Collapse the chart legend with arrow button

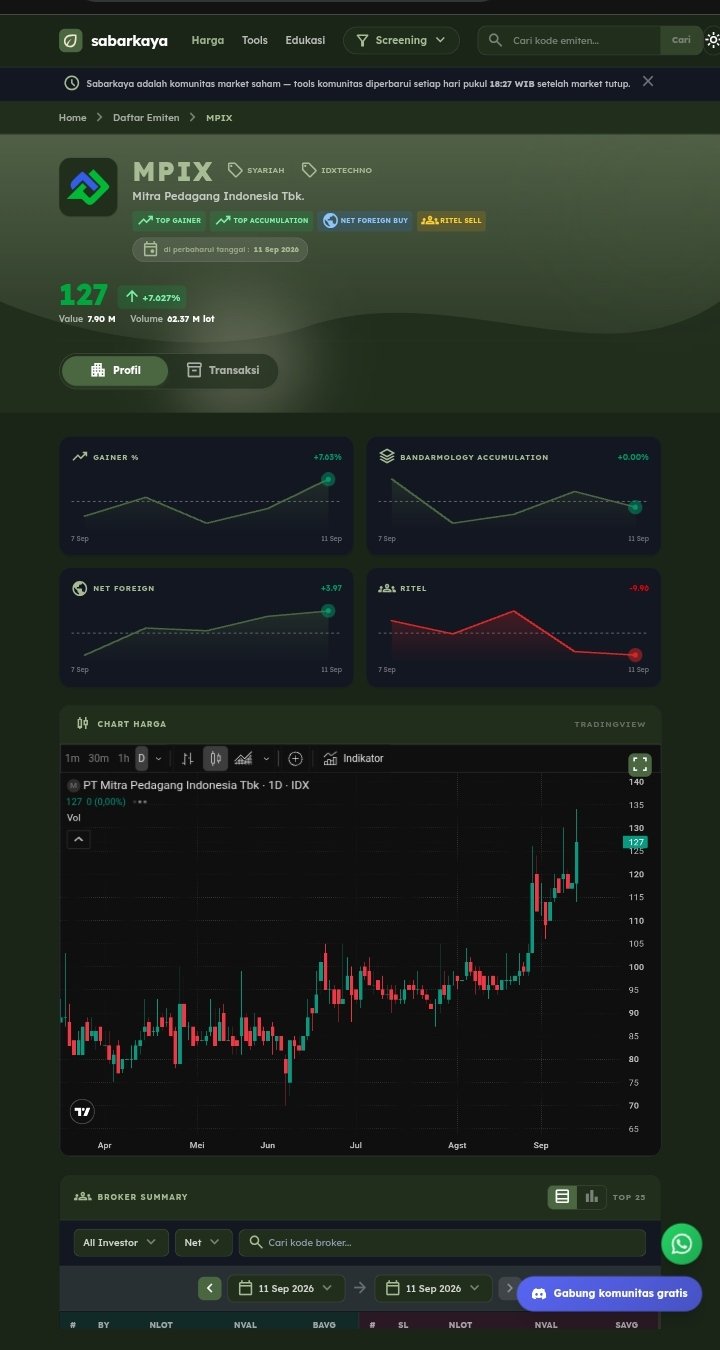79,839
